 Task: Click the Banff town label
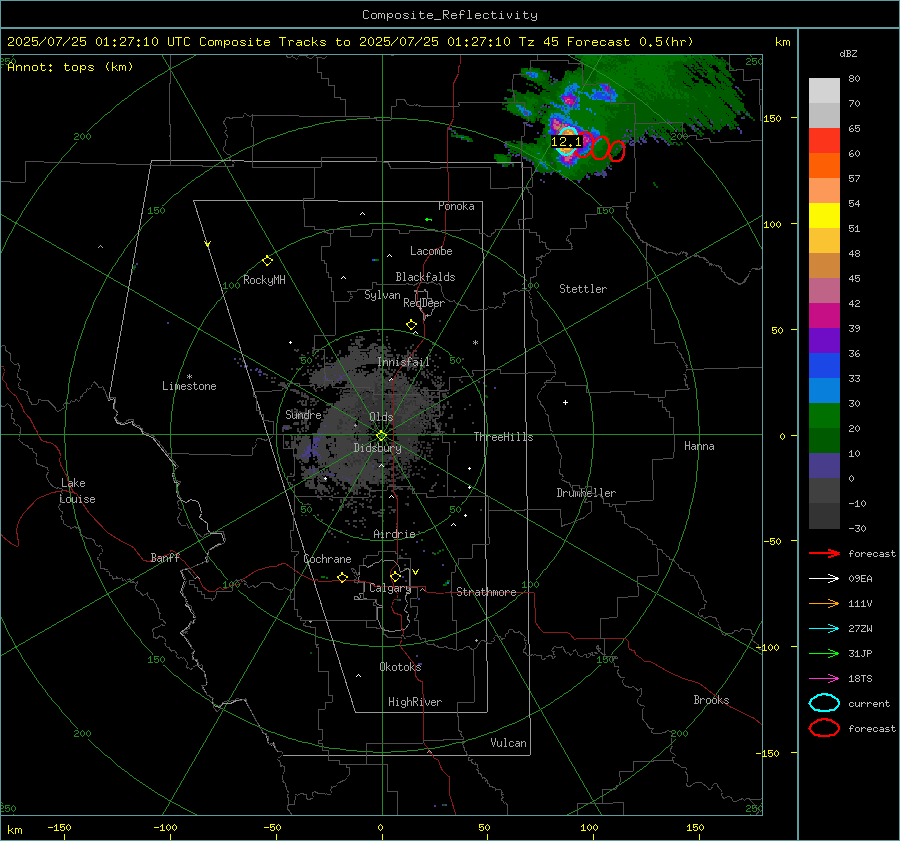(x=165, y=558)
